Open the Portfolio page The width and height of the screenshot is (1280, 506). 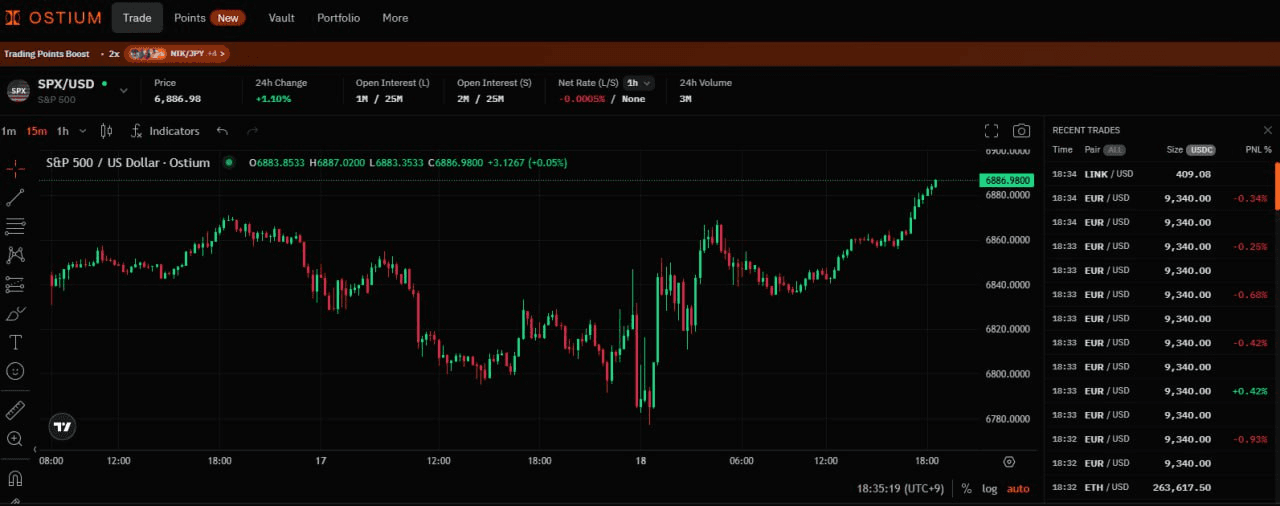[x=338, y=18]
